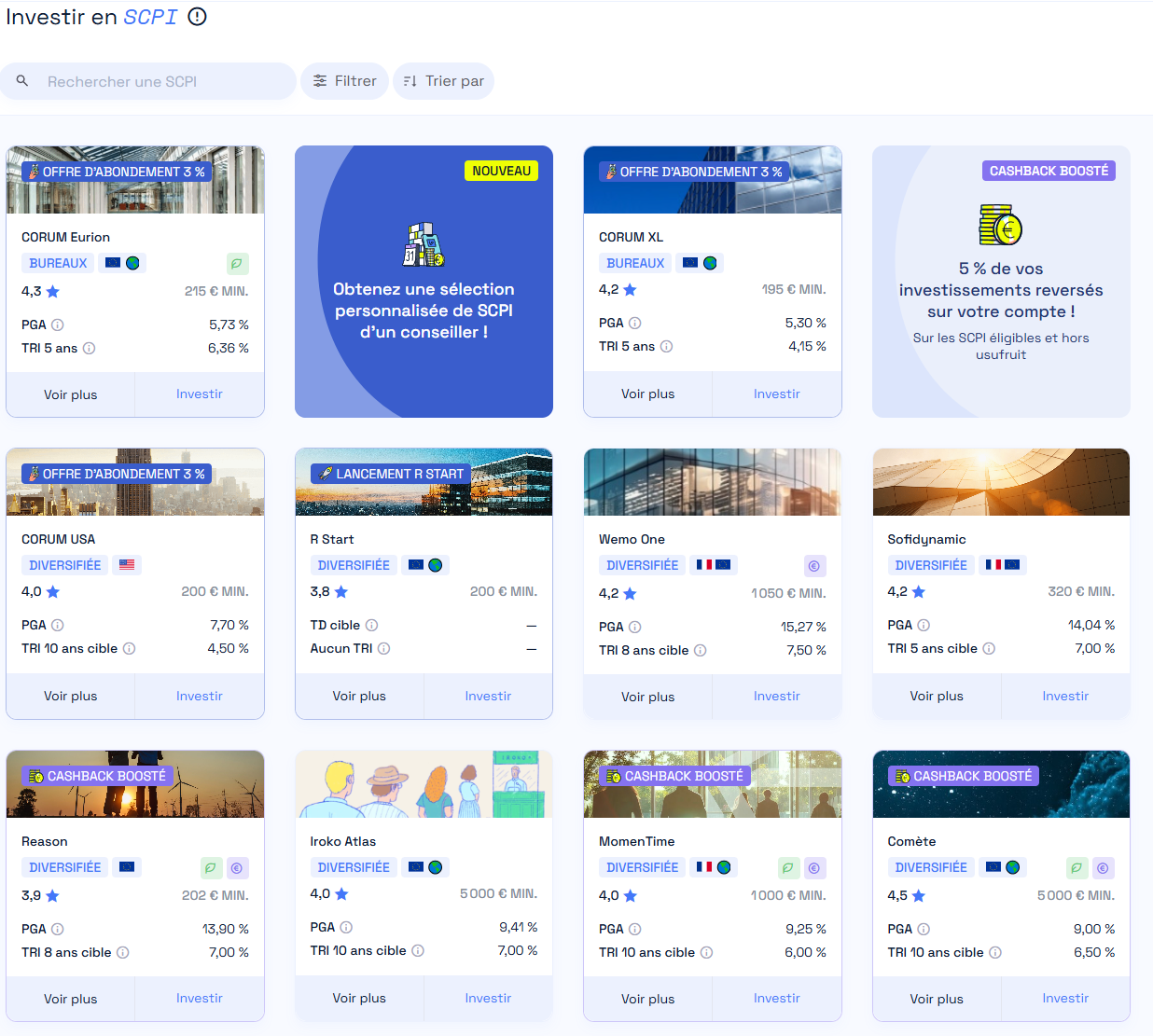Click into the Rechercher une SCPI field

[148, 81]
